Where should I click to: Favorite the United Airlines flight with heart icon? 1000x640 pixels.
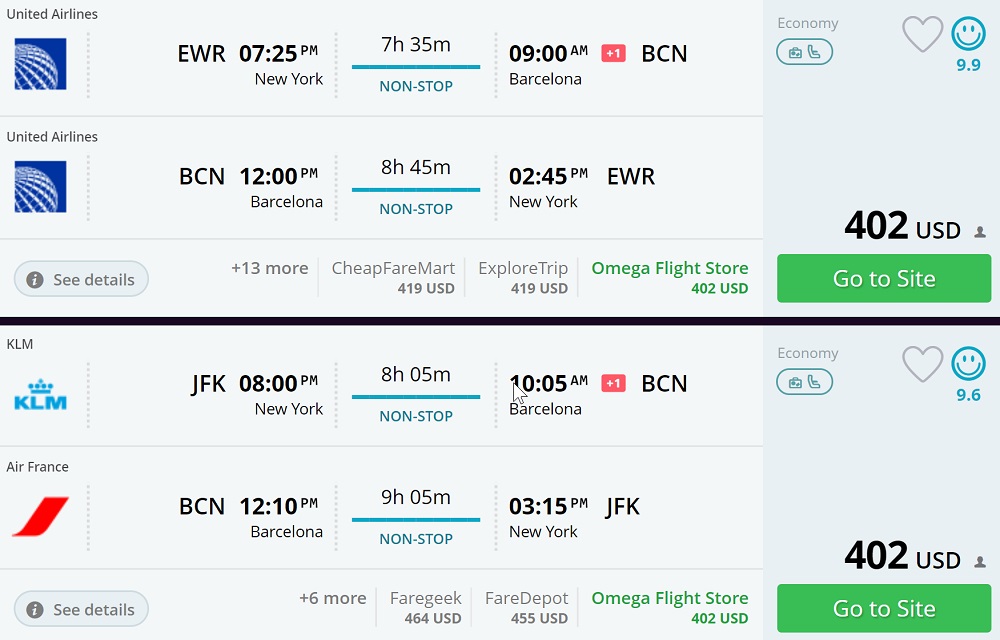pos(922,35)
